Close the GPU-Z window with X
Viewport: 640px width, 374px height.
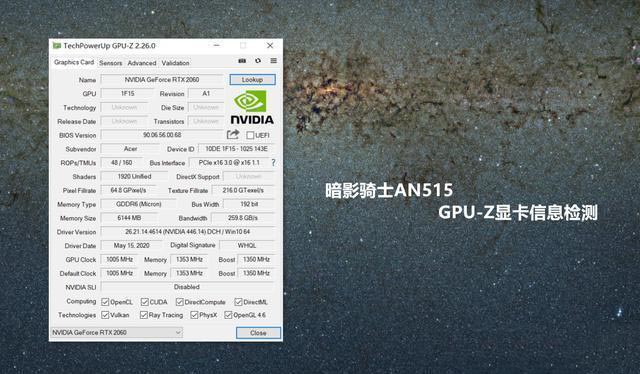click(270, 45)
